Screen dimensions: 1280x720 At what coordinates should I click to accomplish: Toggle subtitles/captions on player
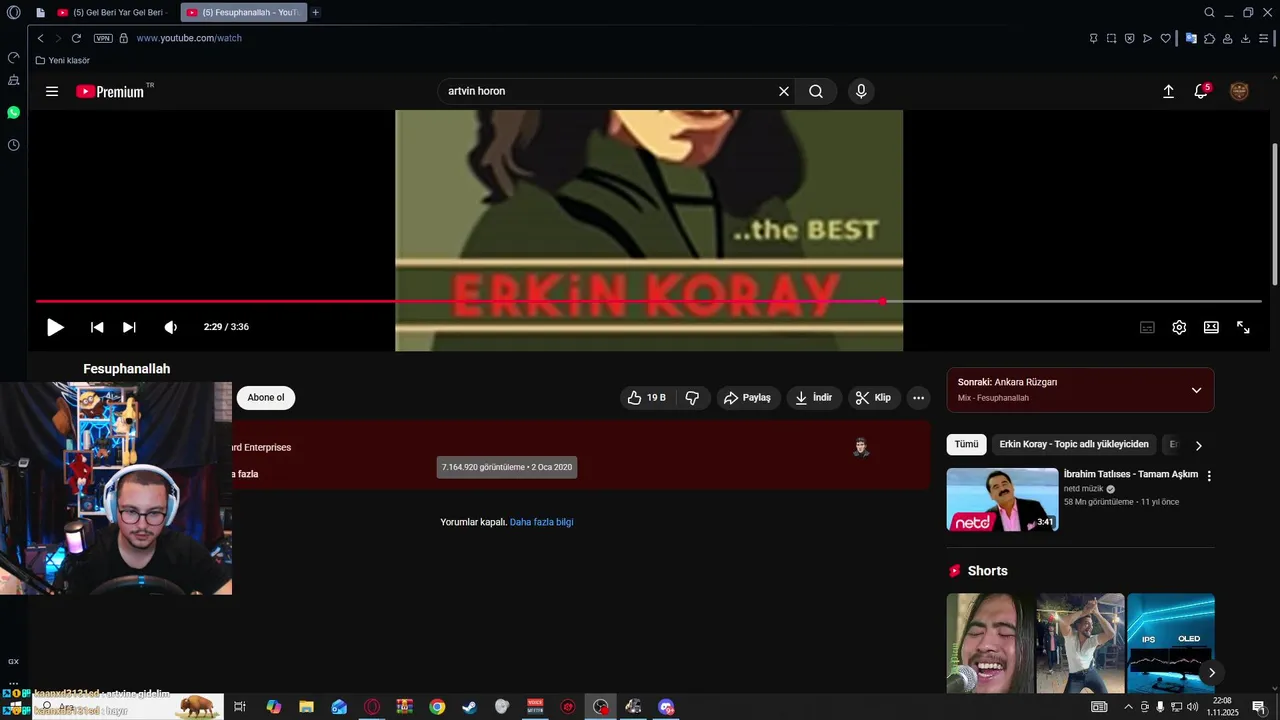click(1147, 327)
